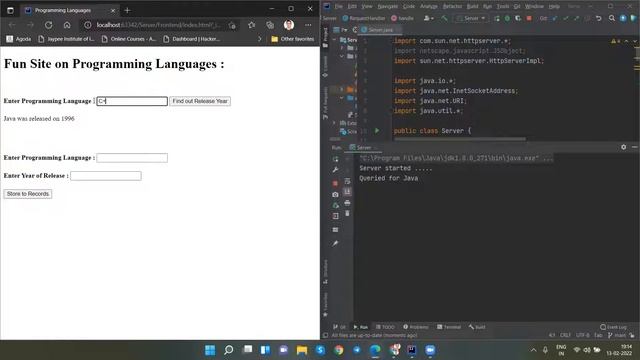
Task: Open user account dropdown in IntelliJ toolbar
Action: point(429,18)
